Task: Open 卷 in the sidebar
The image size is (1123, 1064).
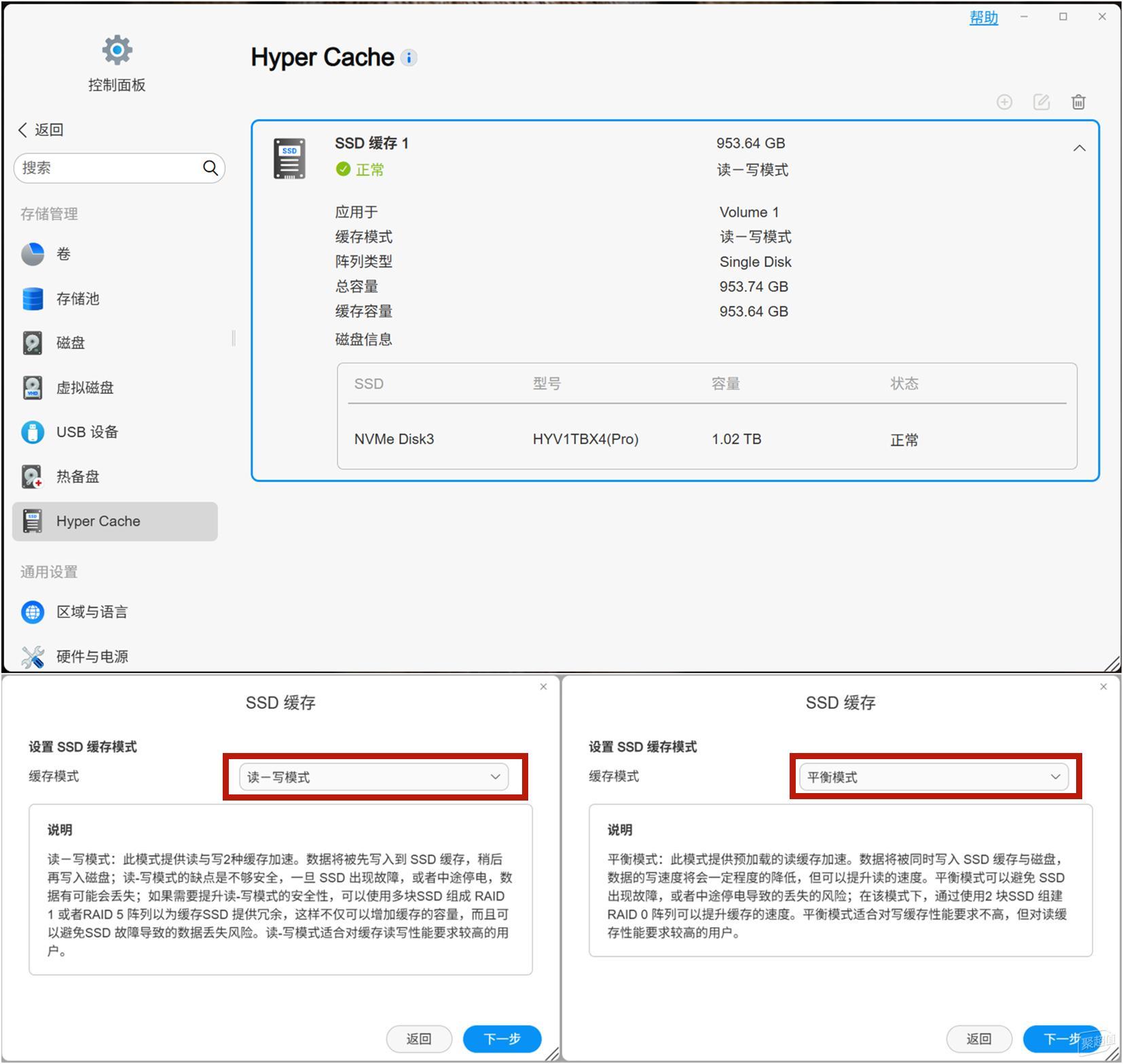Action: pyautogui.click(x=63, y=254)
